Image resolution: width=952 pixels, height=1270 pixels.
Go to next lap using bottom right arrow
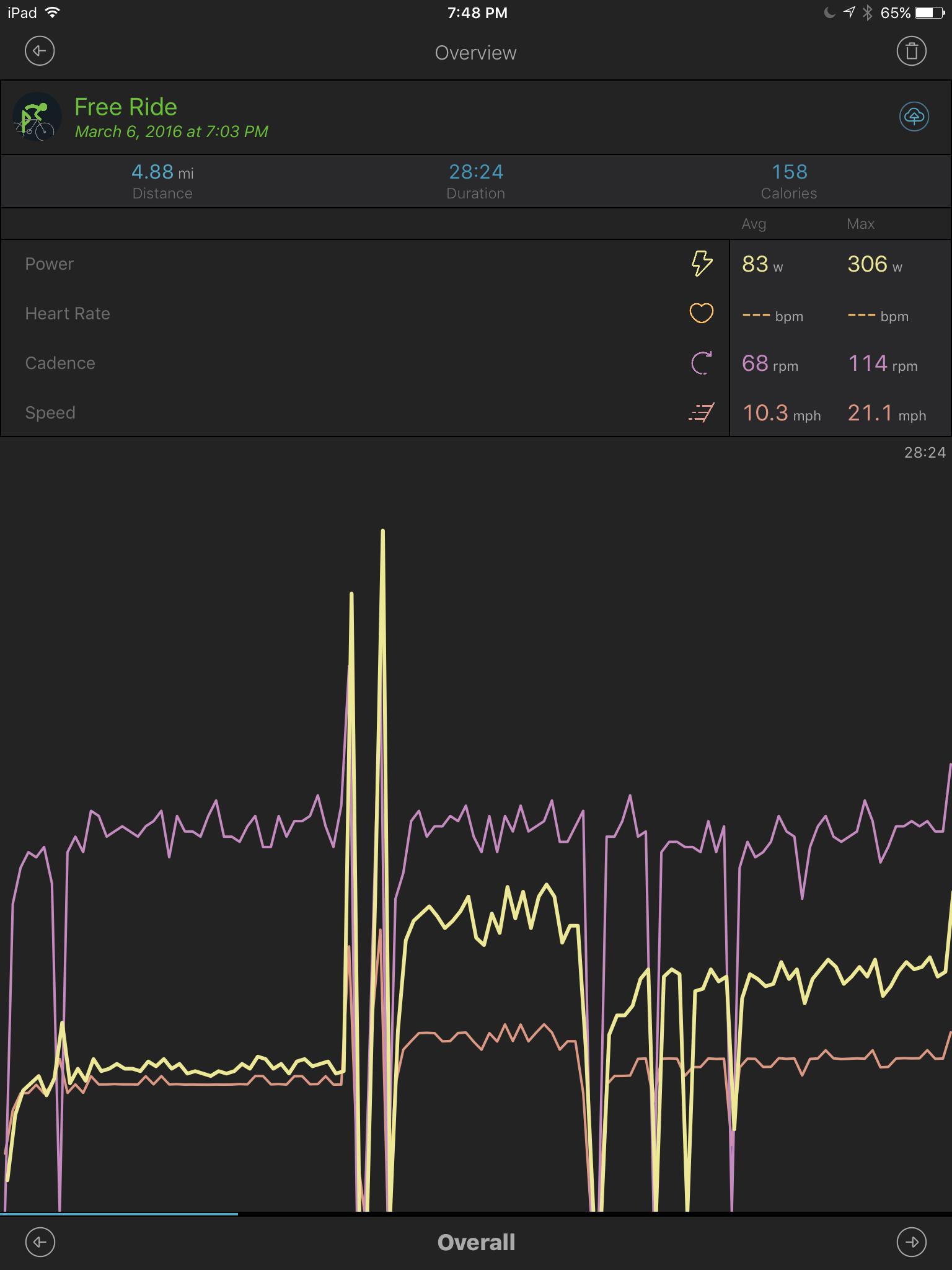912,1242
